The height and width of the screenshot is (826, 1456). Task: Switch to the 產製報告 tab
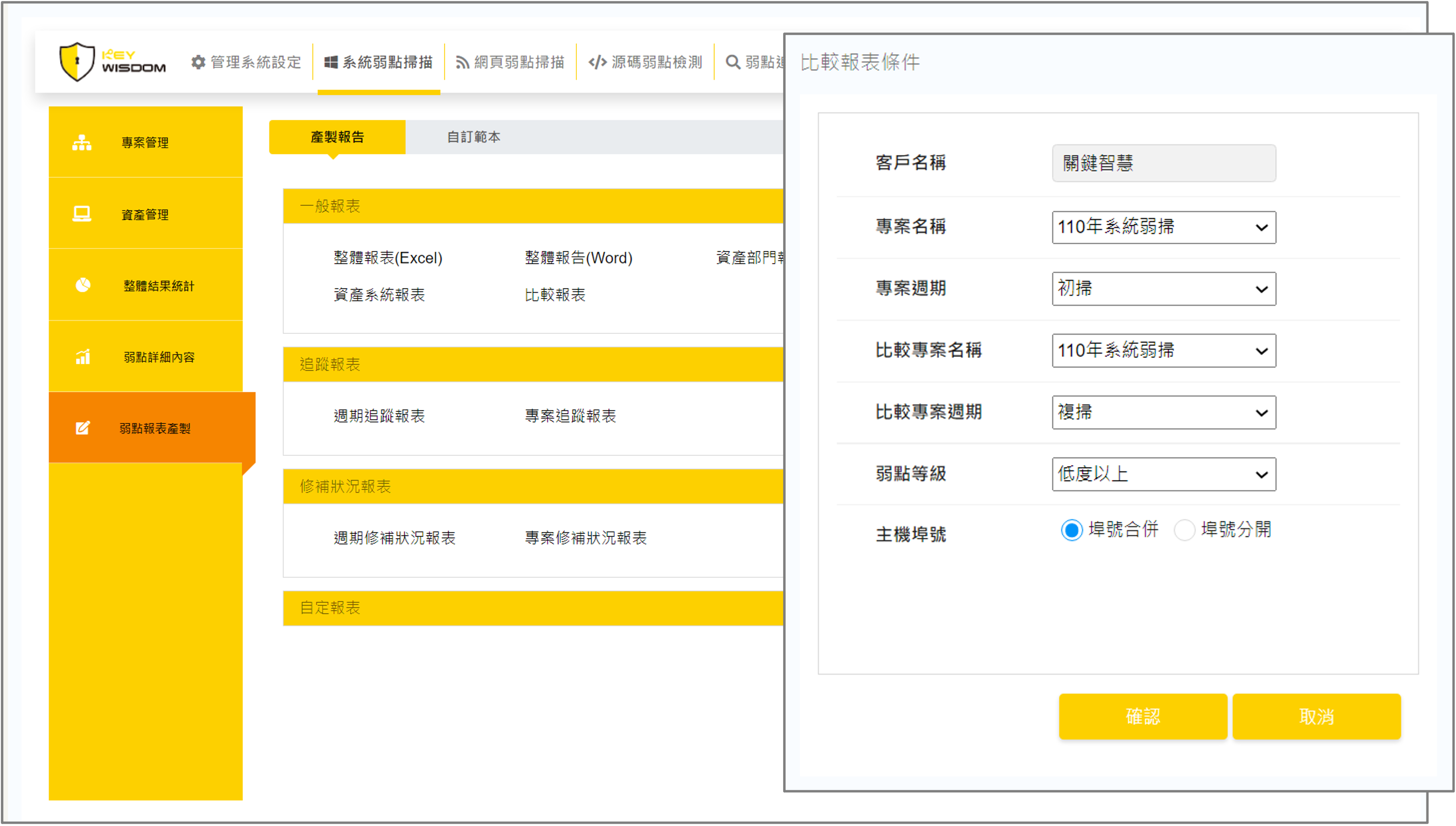pyautogui.click(x=337, y=137)
